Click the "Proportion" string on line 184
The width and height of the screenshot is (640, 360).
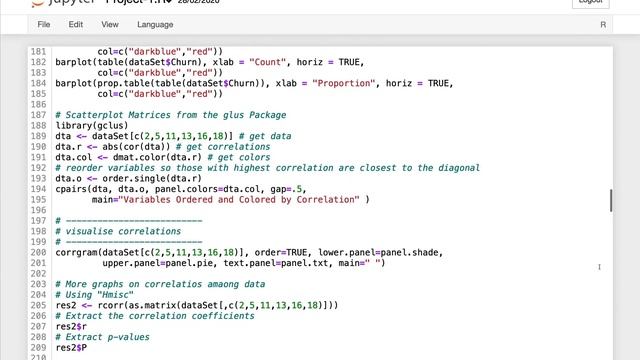344,83
